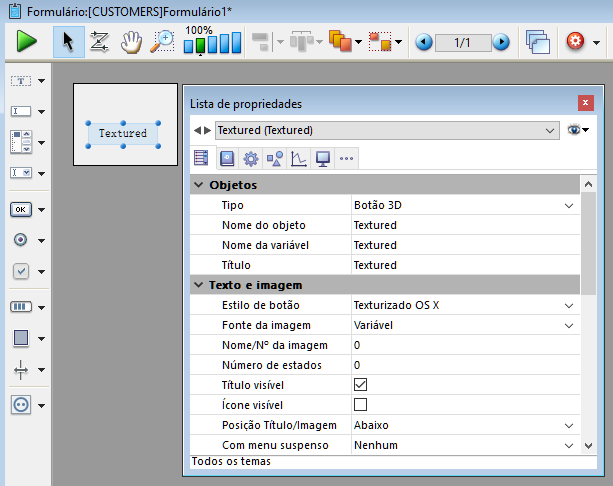The width and height of the screenshot is (613, 486).
Task: Expand the Estilo de botão dropdown
Action: click(x=569, y=305)
